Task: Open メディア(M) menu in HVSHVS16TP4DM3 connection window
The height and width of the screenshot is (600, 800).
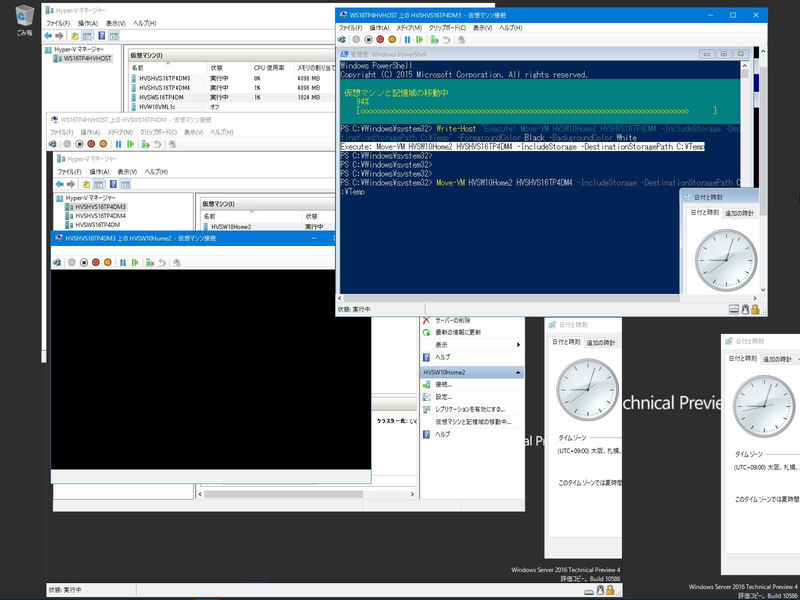Action: (409, 28)
